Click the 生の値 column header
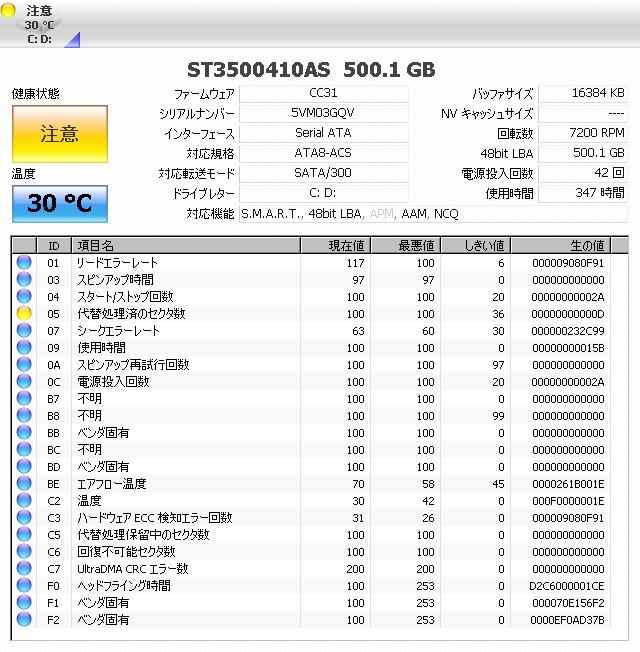The image size is (640, 652). [x=561, y=246]
